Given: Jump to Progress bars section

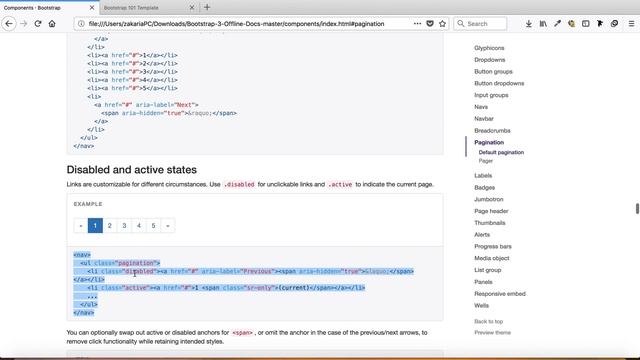Looking at the screenshot, I should 493,247.
